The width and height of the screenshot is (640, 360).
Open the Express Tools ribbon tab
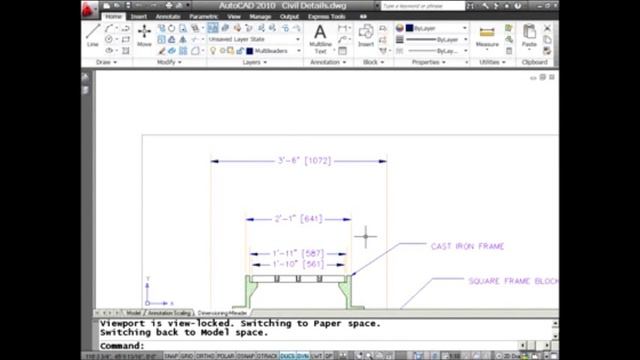coord(327,16)
